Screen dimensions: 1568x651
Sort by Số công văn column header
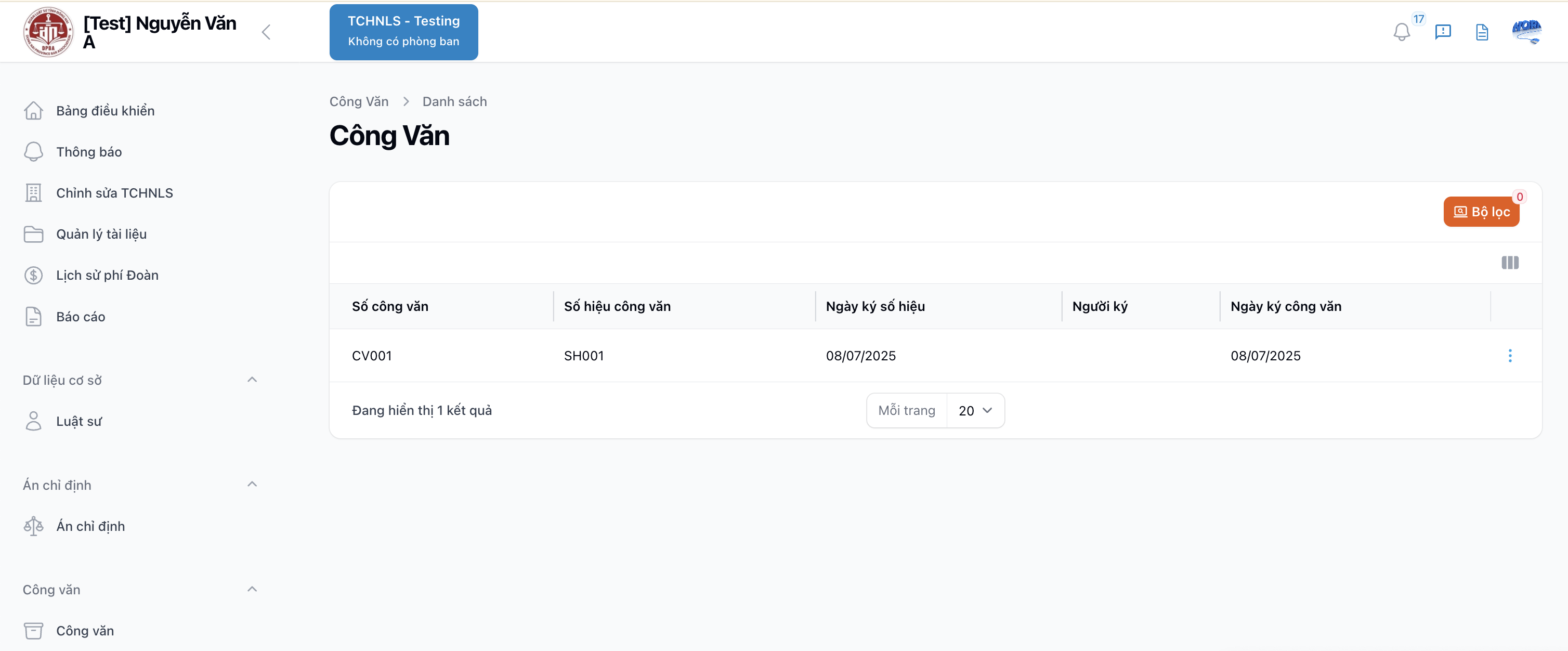click(390, 306)
